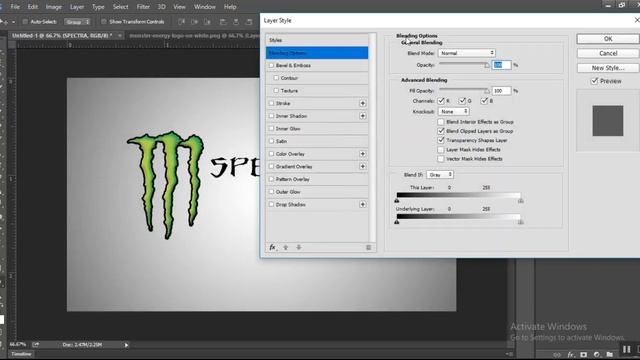
Task: Enable the Outer Glow checkbox
Action: 271,192
